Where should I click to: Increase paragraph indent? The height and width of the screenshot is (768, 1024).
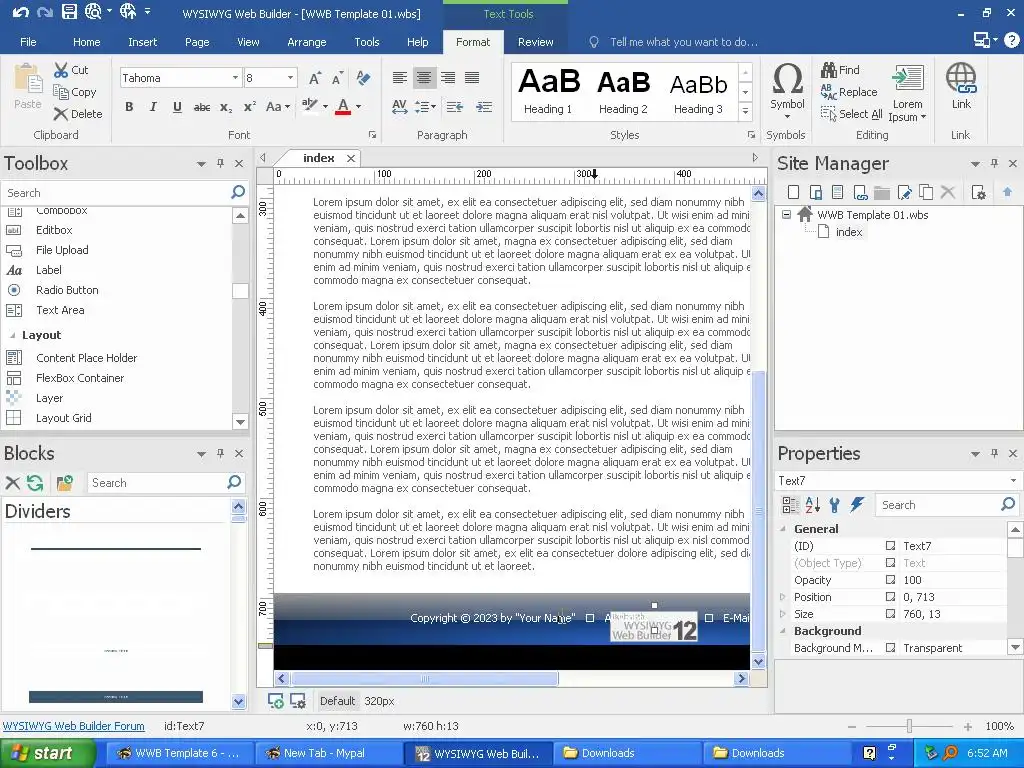[484, 107]
